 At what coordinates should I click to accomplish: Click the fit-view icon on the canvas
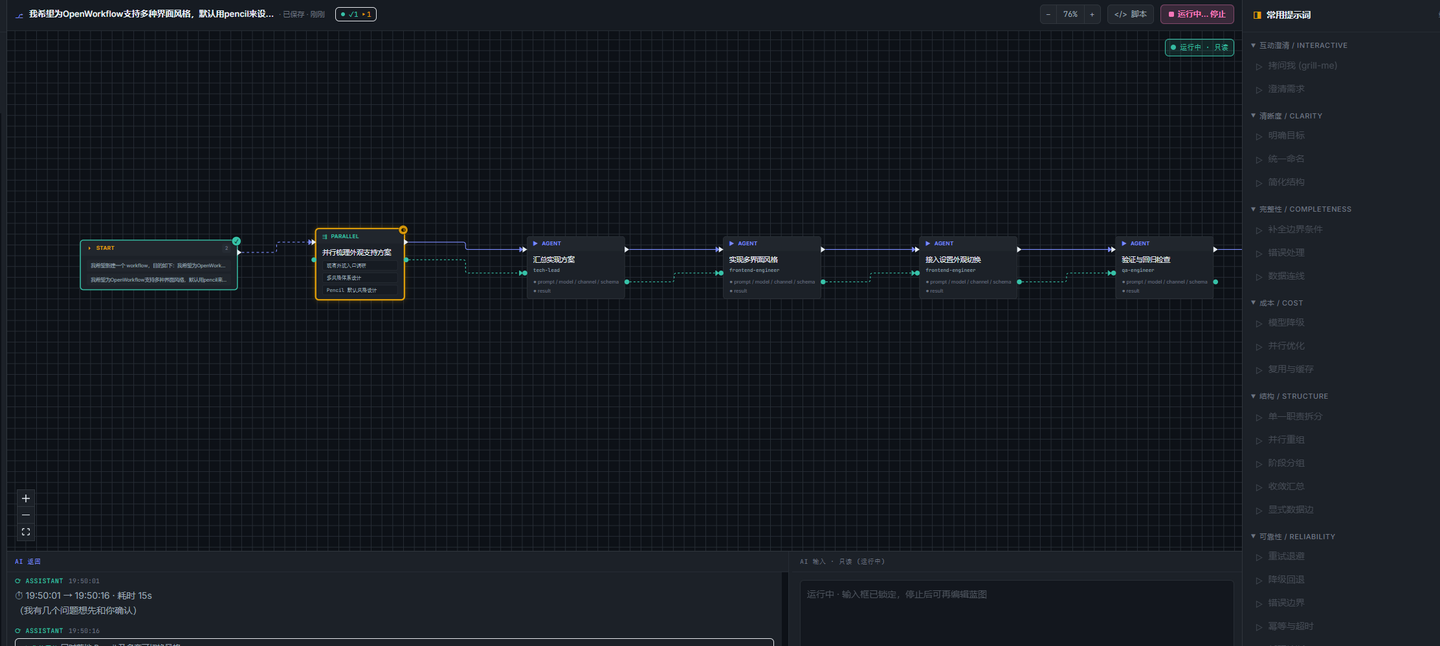click(x=26, y=532)
